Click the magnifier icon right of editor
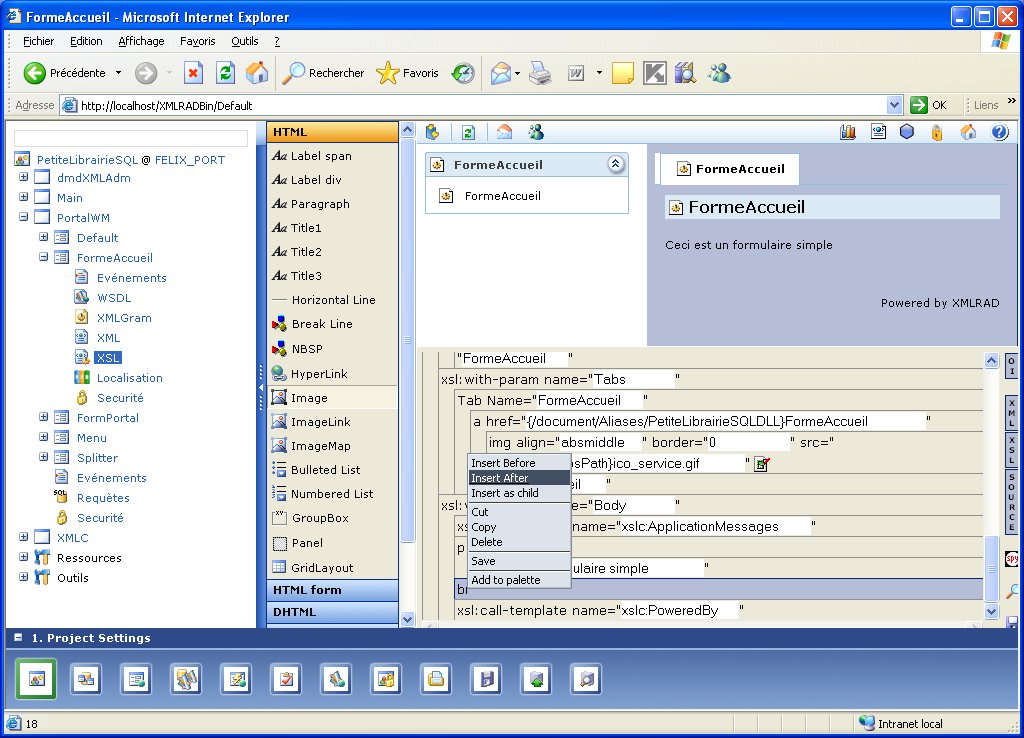Image resolution: width=1024 pixels, height=738 pixels. click(x=1012, y=591)
